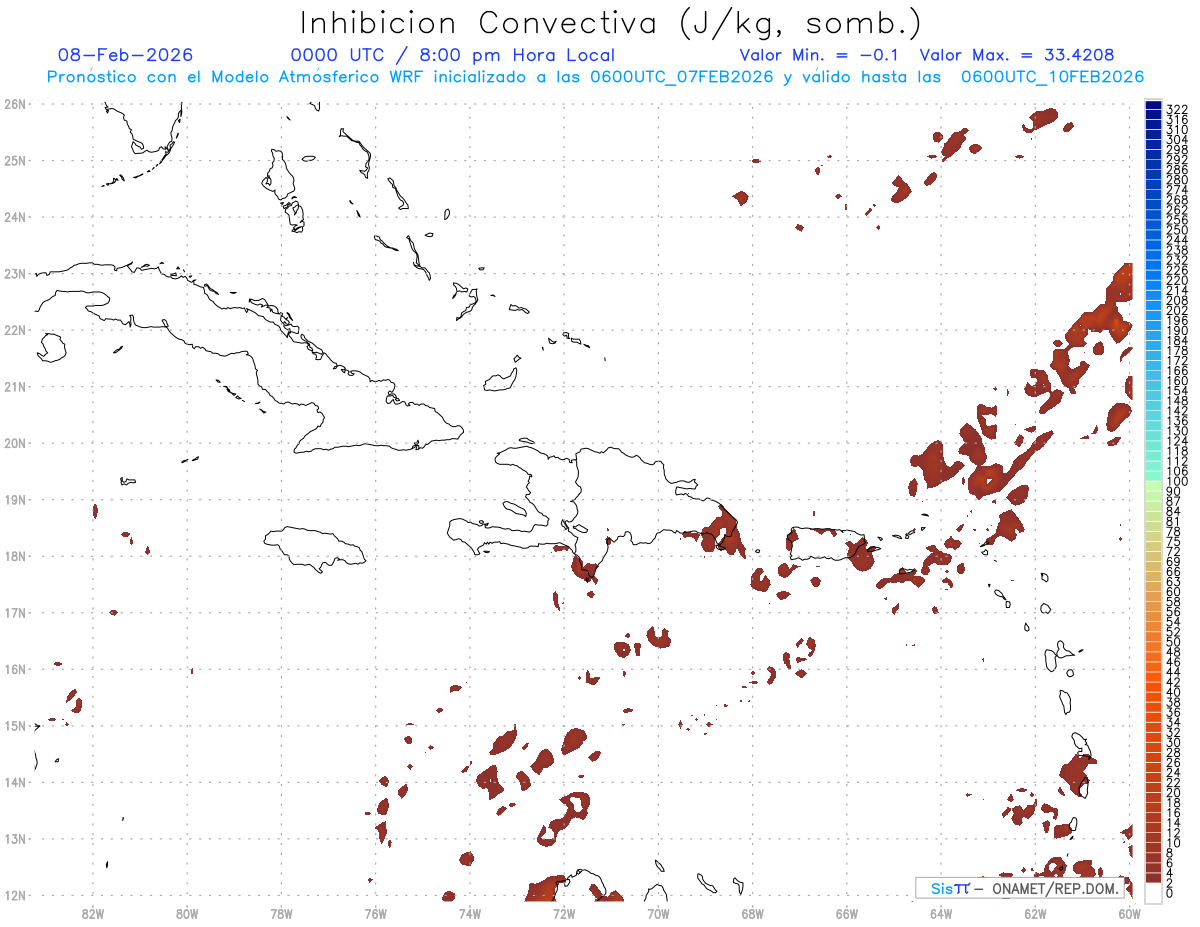Click the Puerto Rico island outline
Screen dimensions: 1200x927
[829, 544]
